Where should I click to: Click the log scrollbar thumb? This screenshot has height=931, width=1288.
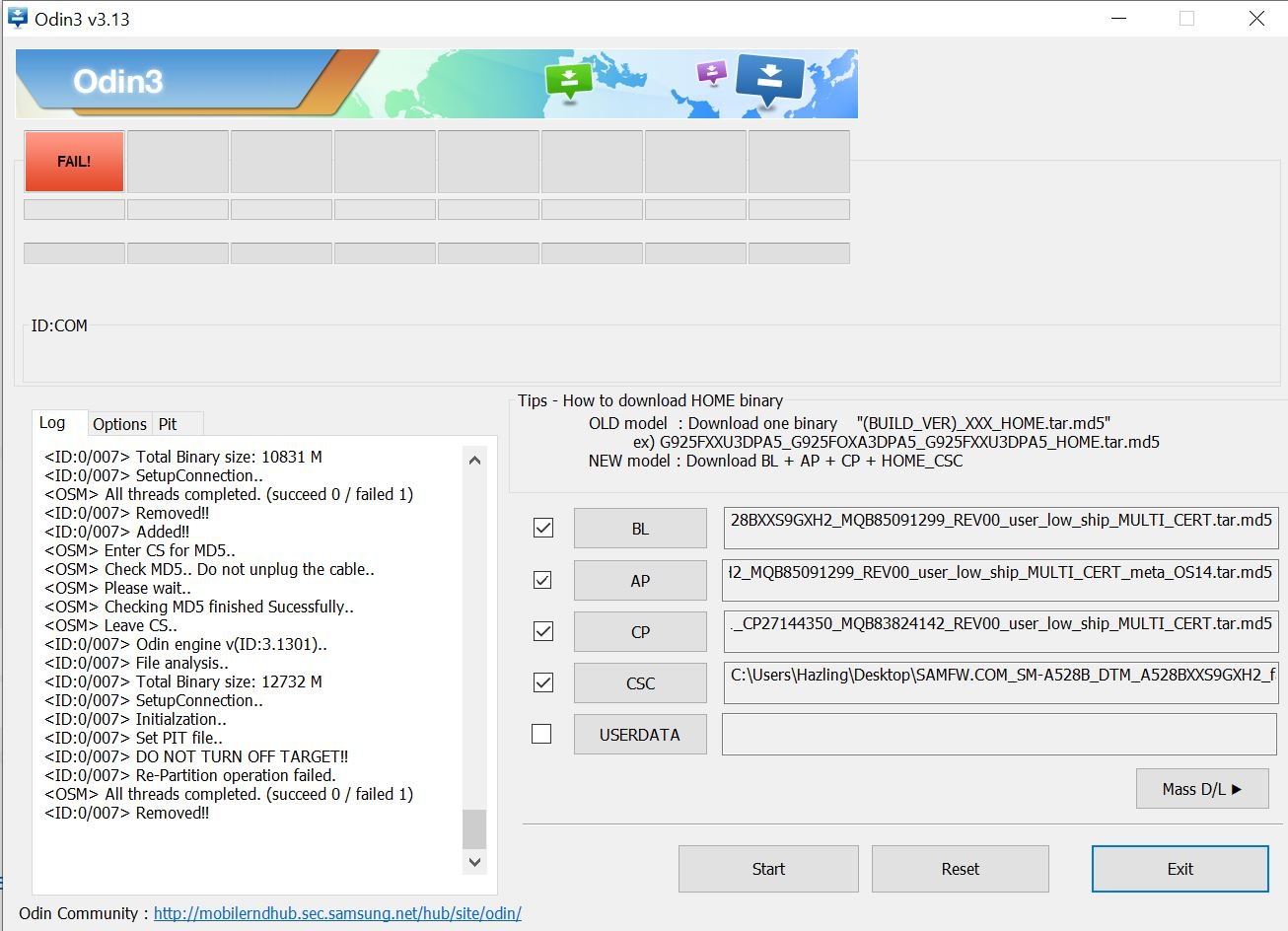point(474,828)
